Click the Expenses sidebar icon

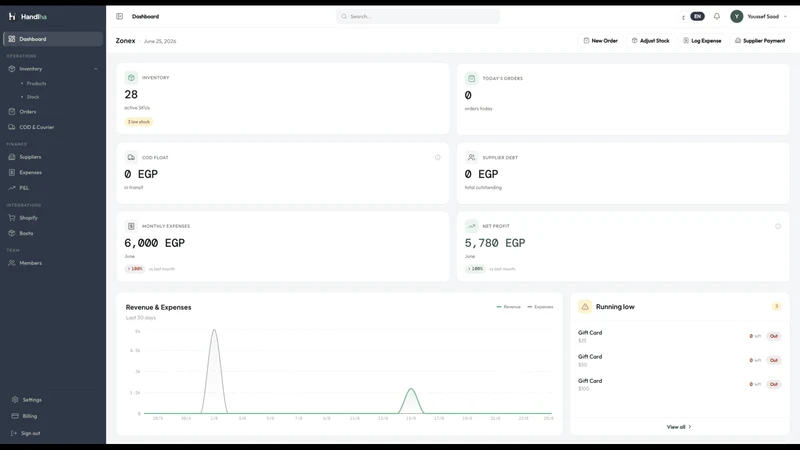12,172
